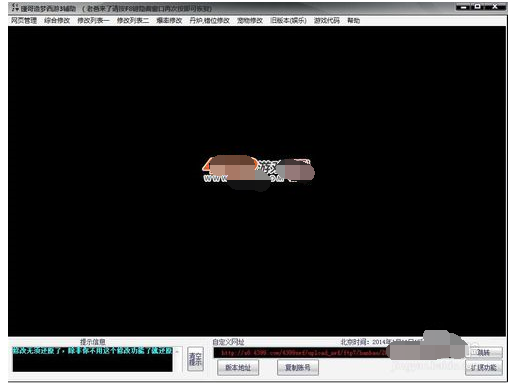Click the watermark logo in game area
This screenshot has height=383, width=521.
[258, 172]
